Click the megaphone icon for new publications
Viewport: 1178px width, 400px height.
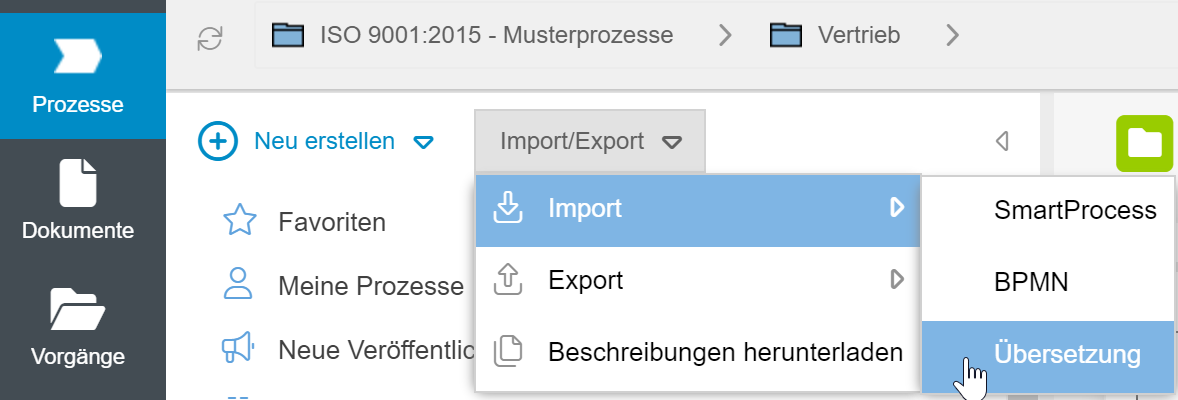pos(240,349)
